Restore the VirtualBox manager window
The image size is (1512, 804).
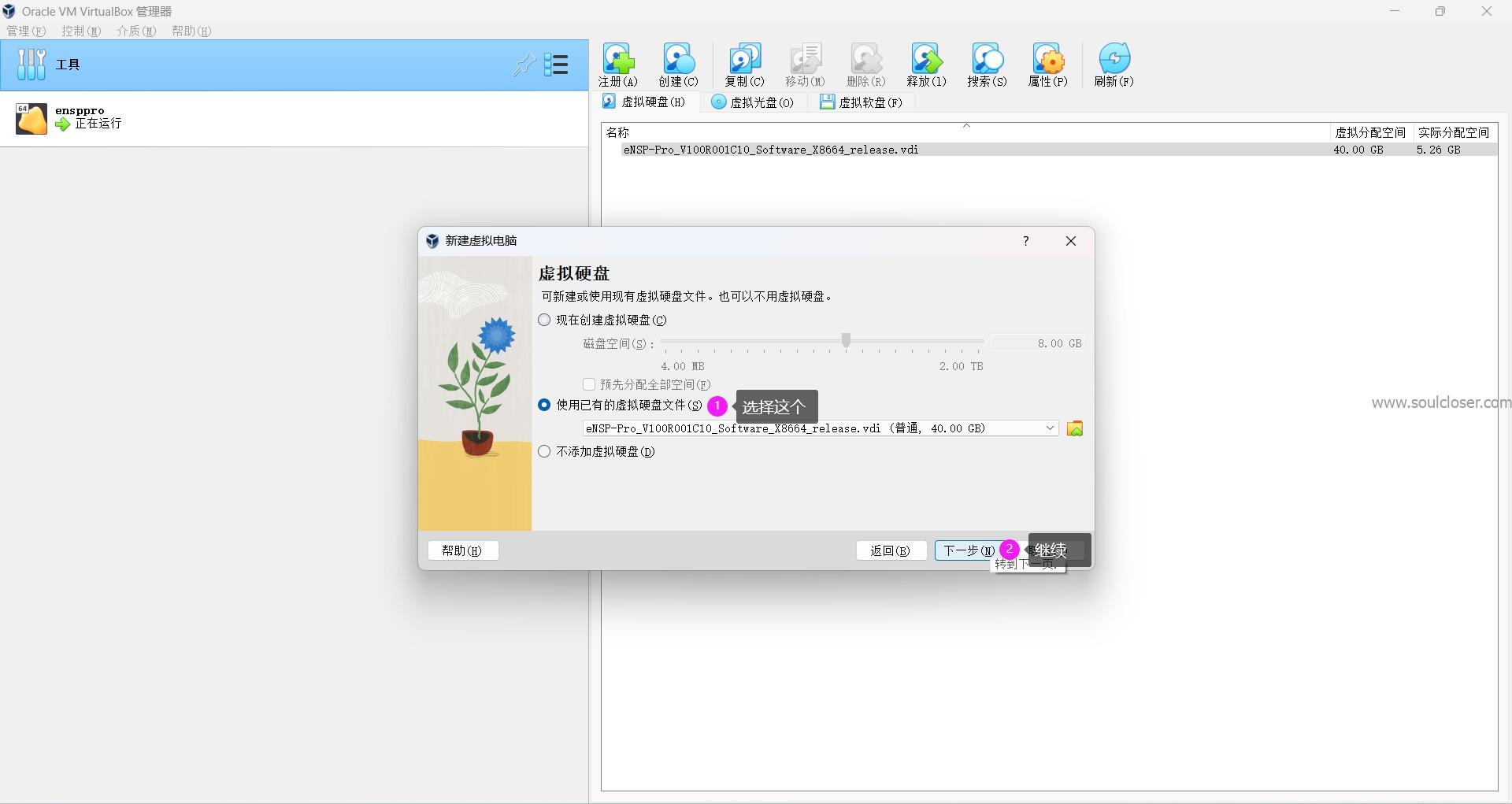click(x=1440, y=11)
